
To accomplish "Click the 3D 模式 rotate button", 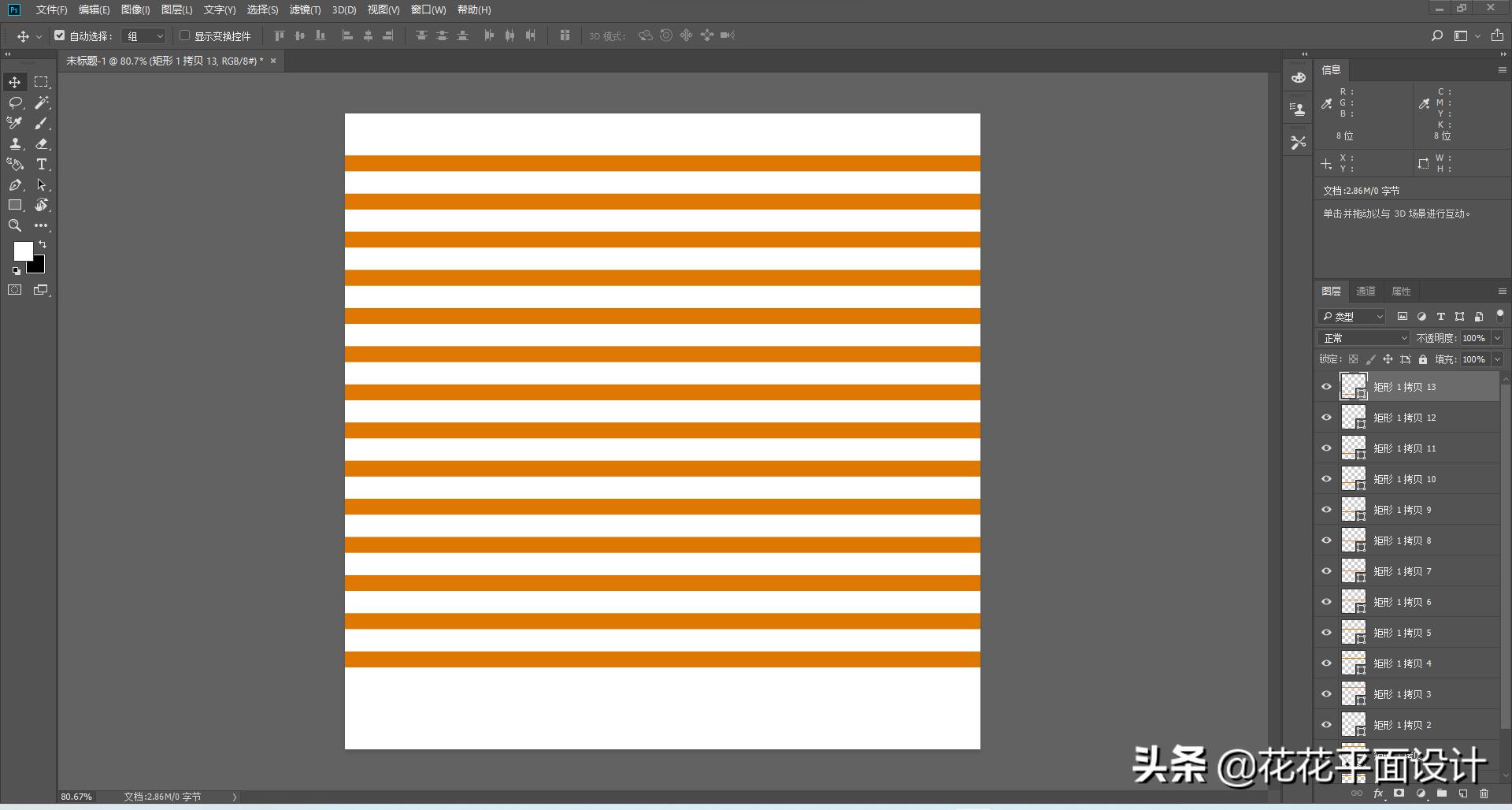I will point(646,35).
